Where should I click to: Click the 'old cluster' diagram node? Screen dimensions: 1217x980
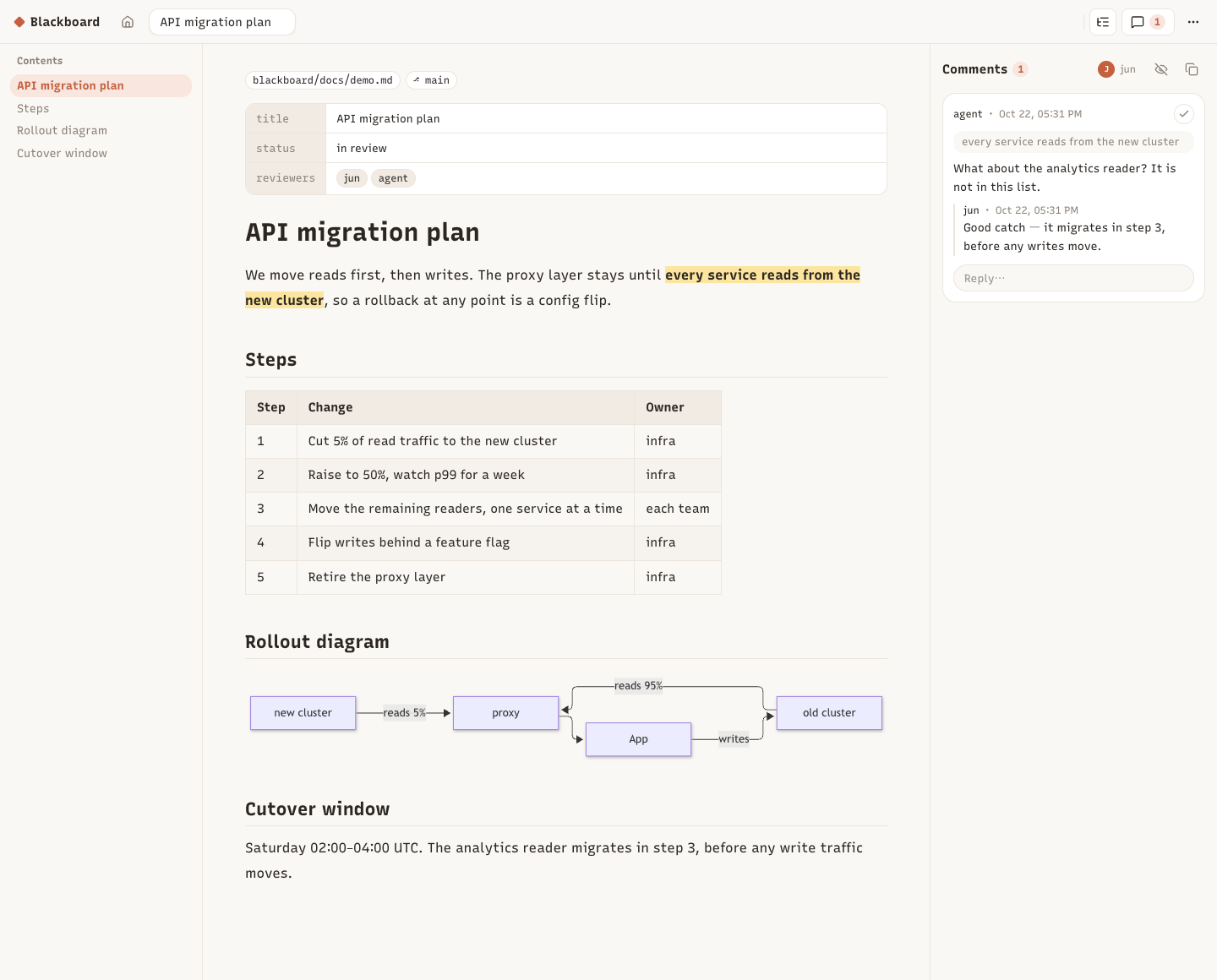tap(829, 713)
